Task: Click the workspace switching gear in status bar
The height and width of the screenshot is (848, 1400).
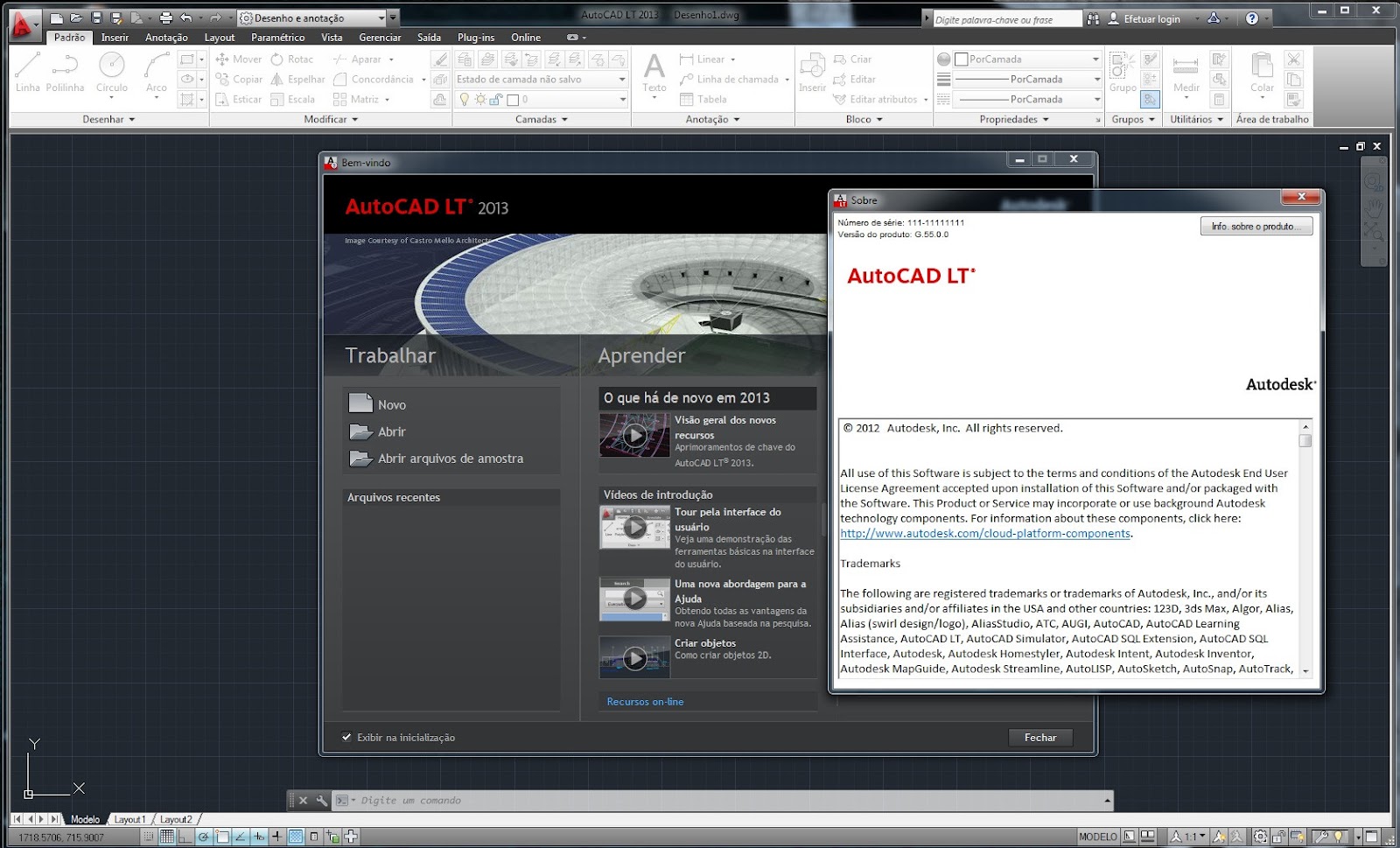Action: [x=1260, y=837]
